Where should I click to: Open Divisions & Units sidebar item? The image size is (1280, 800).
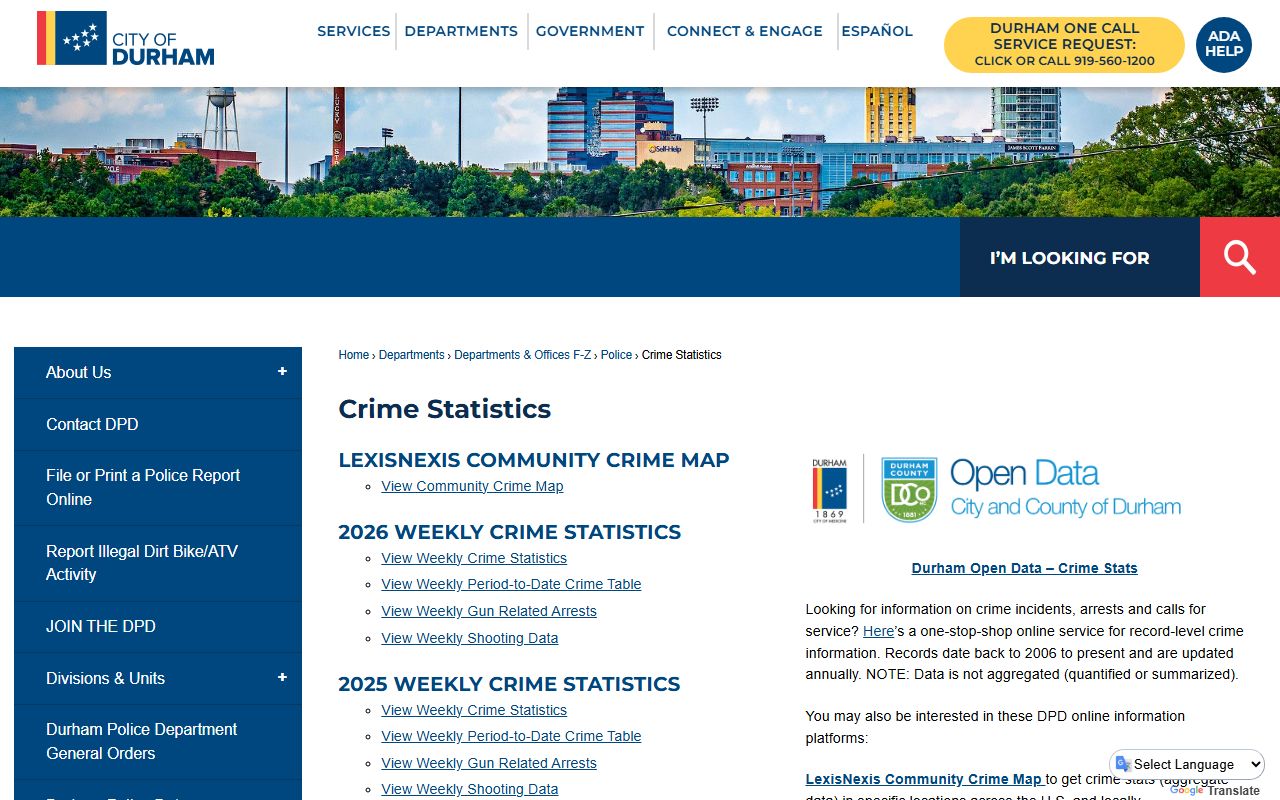[x=158, y=678]
